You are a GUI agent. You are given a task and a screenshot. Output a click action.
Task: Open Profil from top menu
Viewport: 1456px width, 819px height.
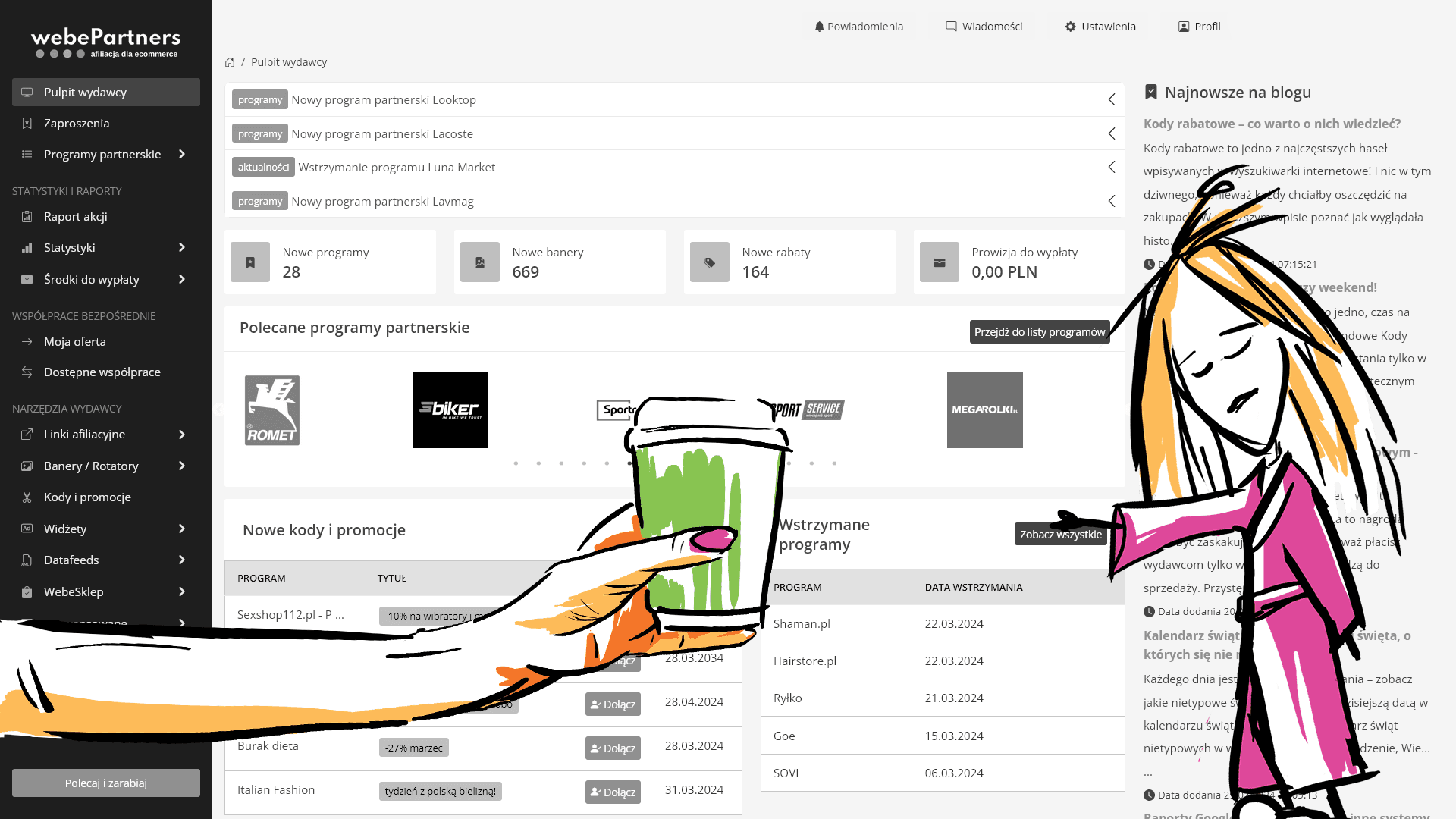[x=1199, y=27]
